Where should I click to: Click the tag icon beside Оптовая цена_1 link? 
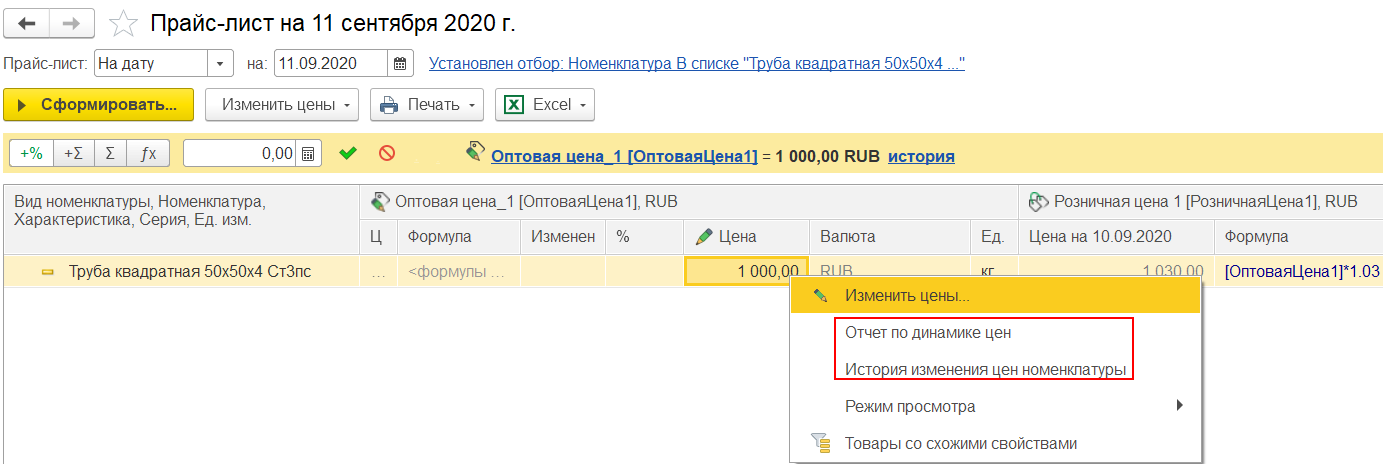[x=476, y=153]
